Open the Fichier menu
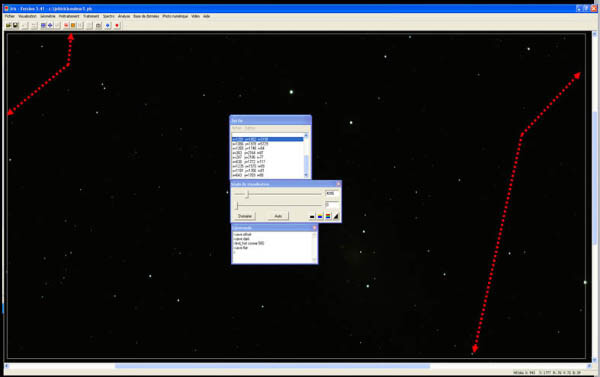The width and height of the screenshot is (600, 377). [10, 16]
